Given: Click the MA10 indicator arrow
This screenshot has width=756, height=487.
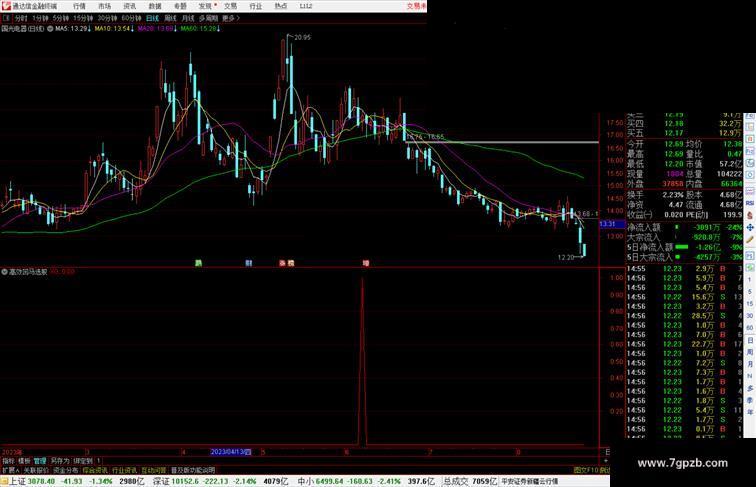Looking at the screenshot, I should 132,29.
